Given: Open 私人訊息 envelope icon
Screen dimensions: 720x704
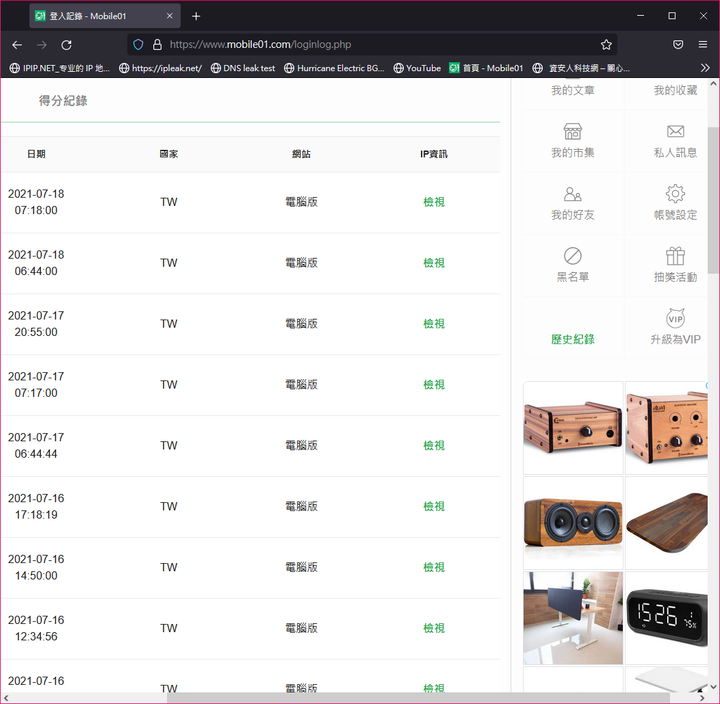Looking at the screenshot, I should (675, 131).
